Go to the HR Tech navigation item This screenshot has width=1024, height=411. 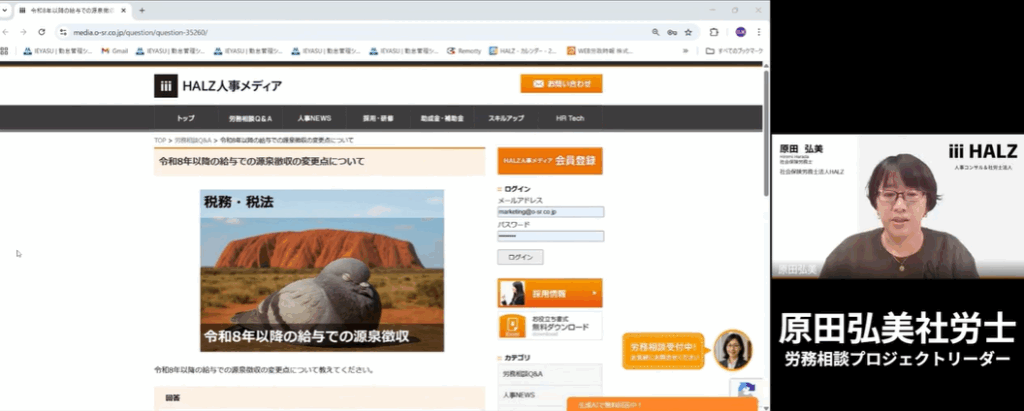click(569, 118)
